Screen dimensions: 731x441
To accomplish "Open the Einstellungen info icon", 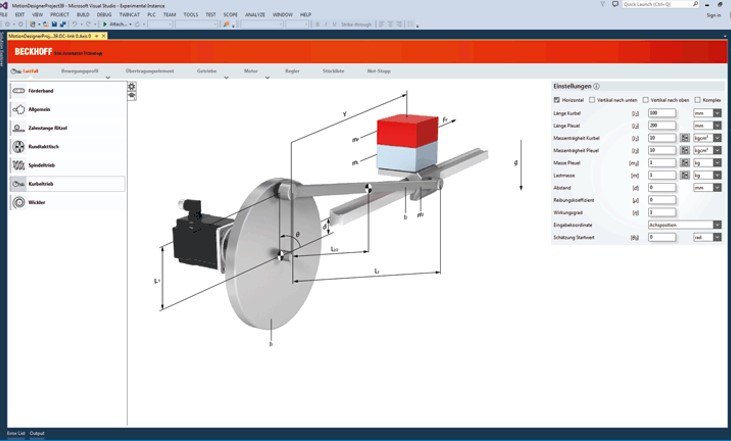I will (x=597, y=86).
